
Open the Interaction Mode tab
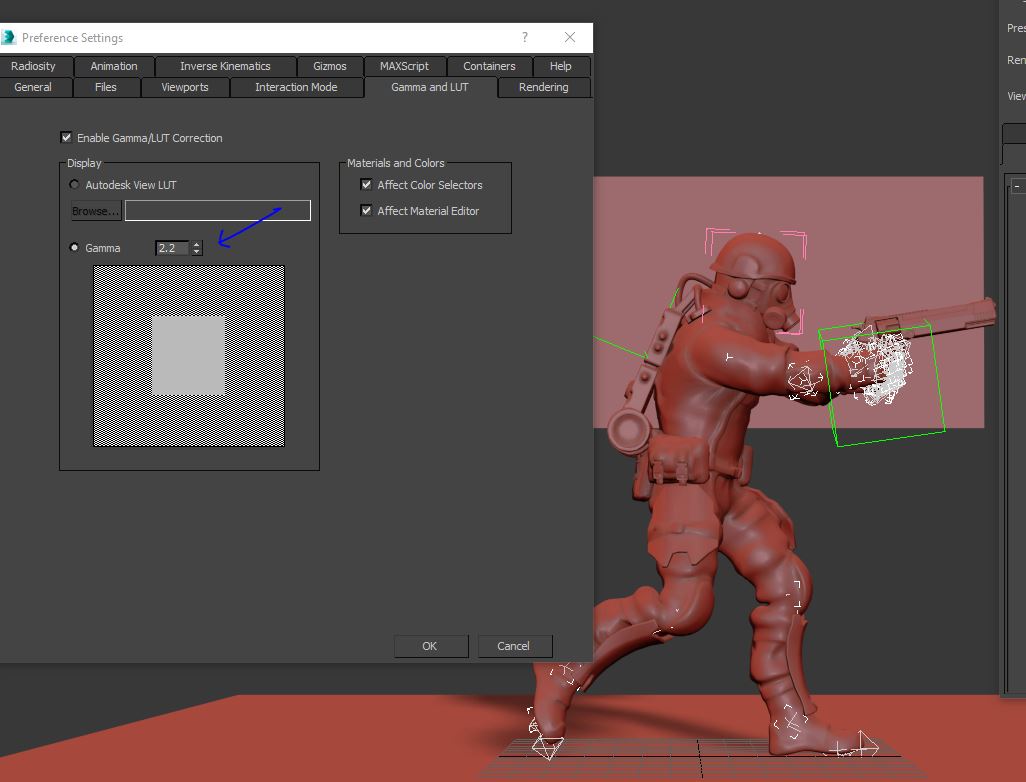pos(296,87)
